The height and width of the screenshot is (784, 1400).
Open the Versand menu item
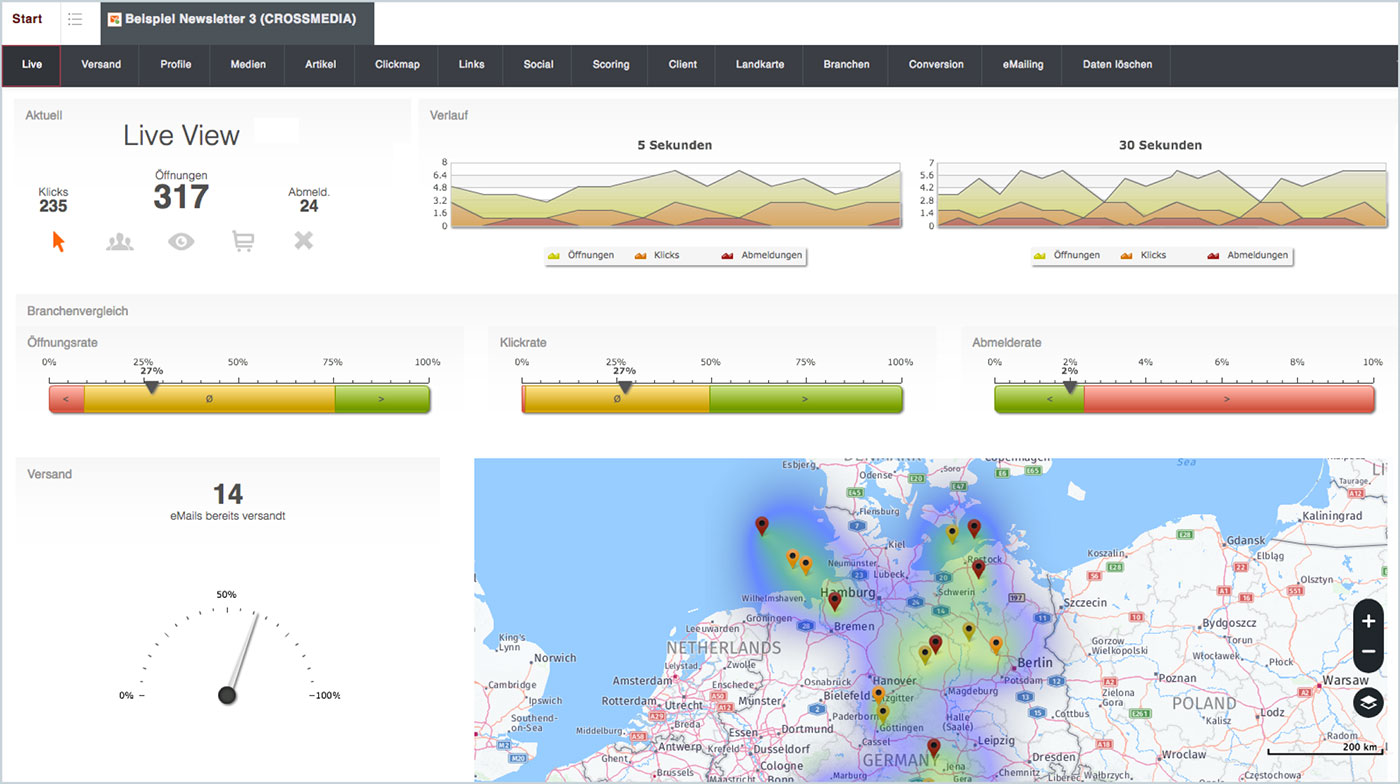pyautogui.click(x=101, y=65)
